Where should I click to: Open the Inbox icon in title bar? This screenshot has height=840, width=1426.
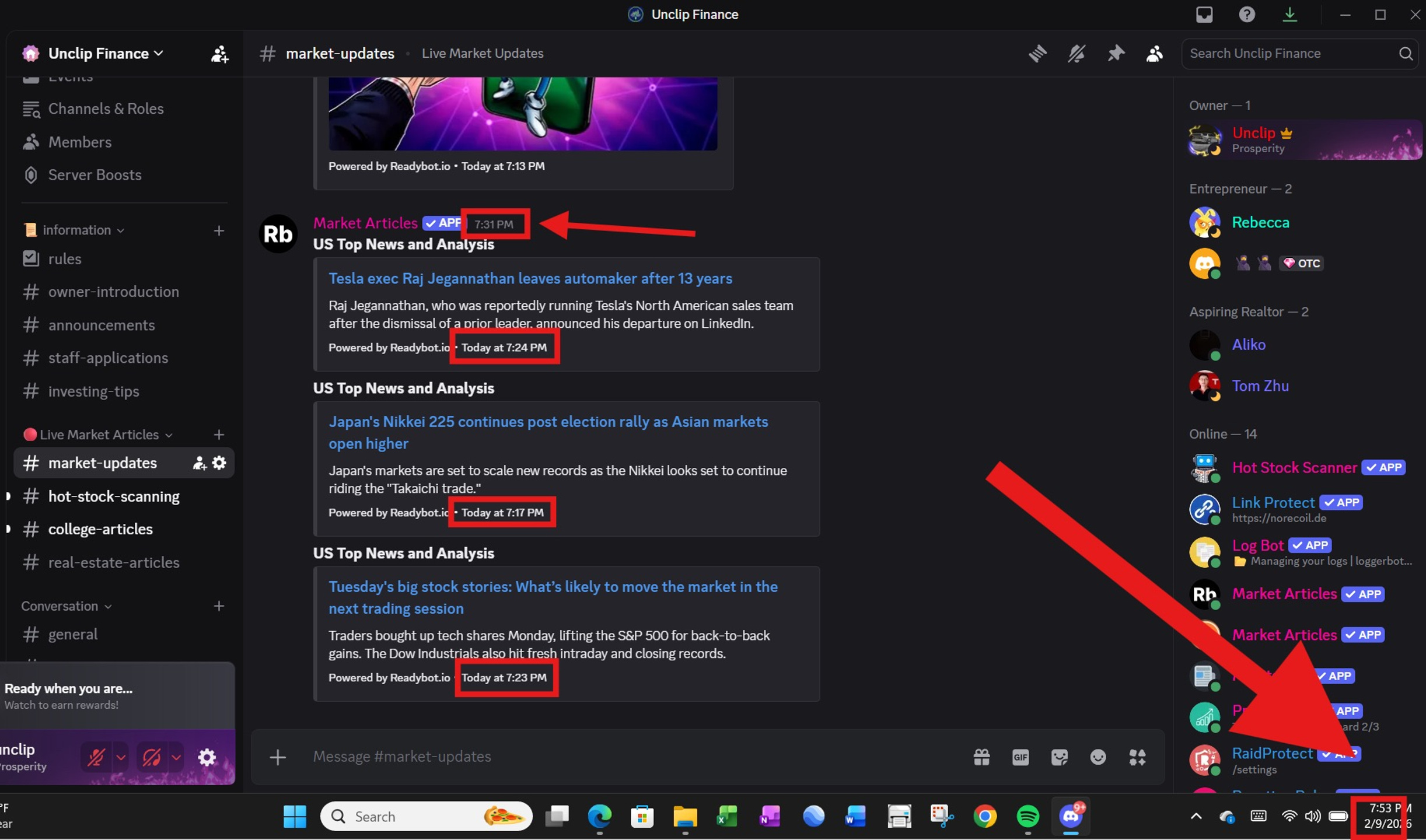(x=1204, y=15)
